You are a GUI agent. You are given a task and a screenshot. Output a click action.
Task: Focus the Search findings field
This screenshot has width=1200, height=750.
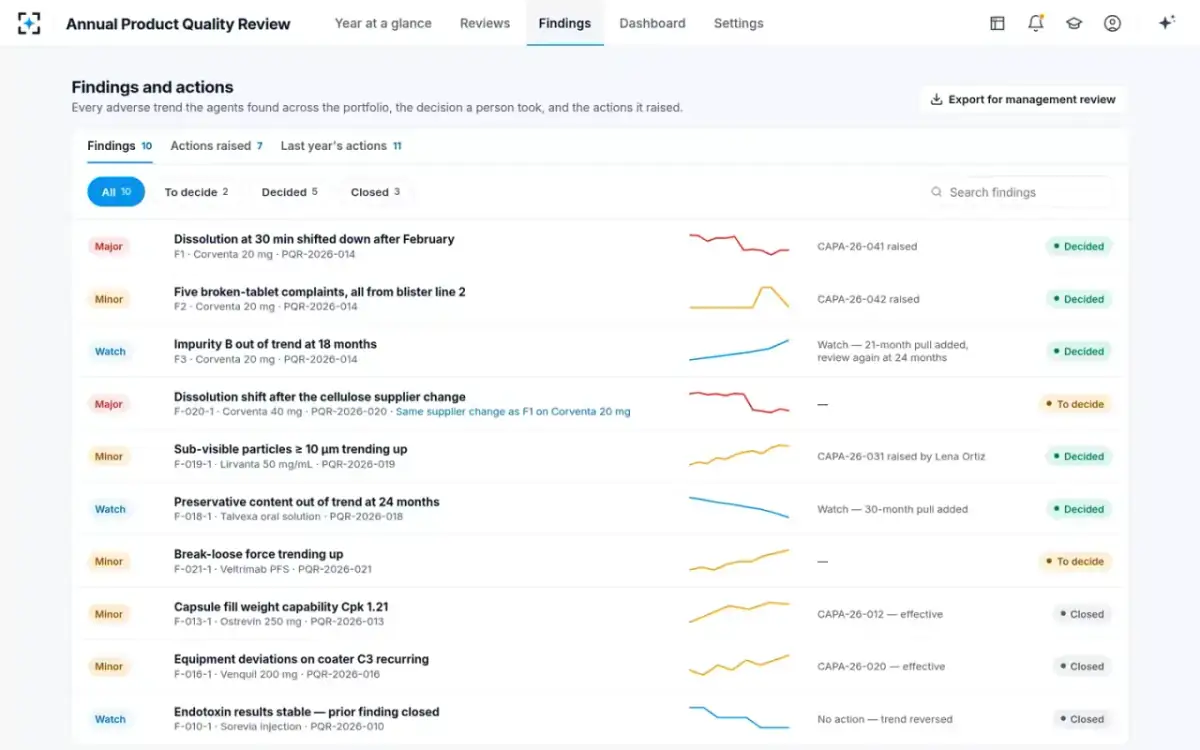click(1017, 192)
